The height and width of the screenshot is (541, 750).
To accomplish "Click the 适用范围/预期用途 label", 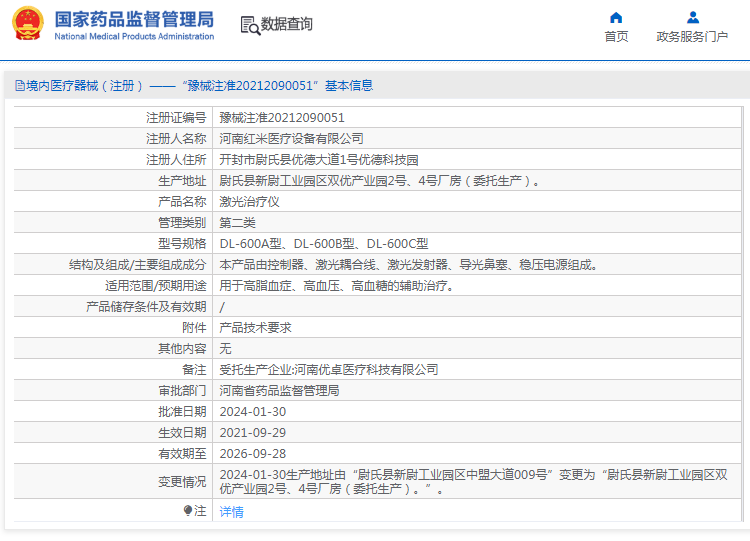I will point(156,286).
